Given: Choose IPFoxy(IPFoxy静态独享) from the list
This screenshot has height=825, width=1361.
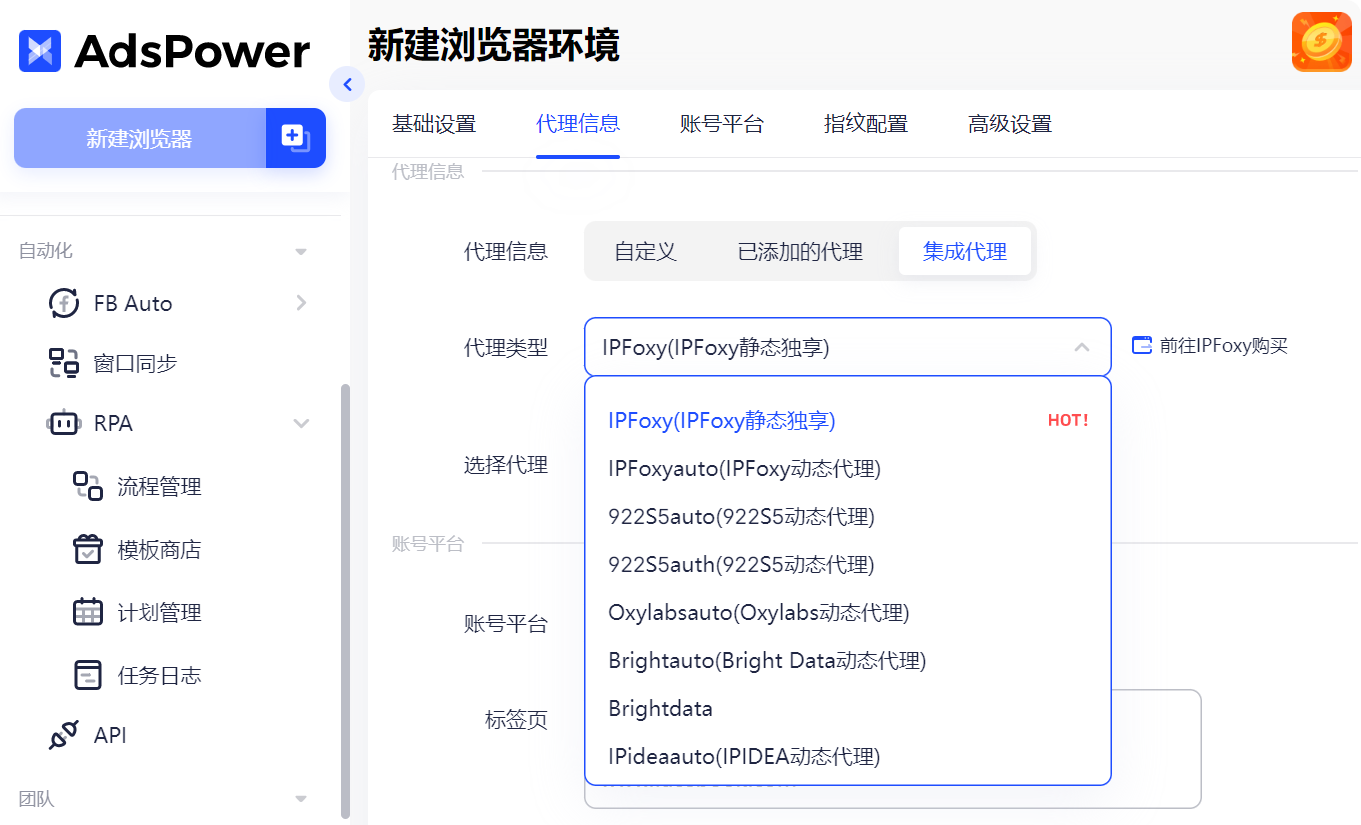Looking at the screenshot, I should point(848,421).
